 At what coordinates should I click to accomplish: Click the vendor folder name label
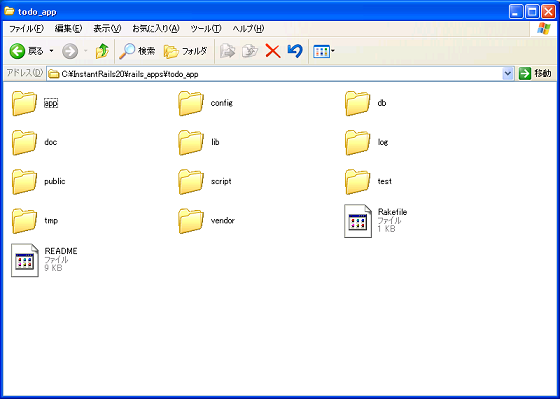222,220
